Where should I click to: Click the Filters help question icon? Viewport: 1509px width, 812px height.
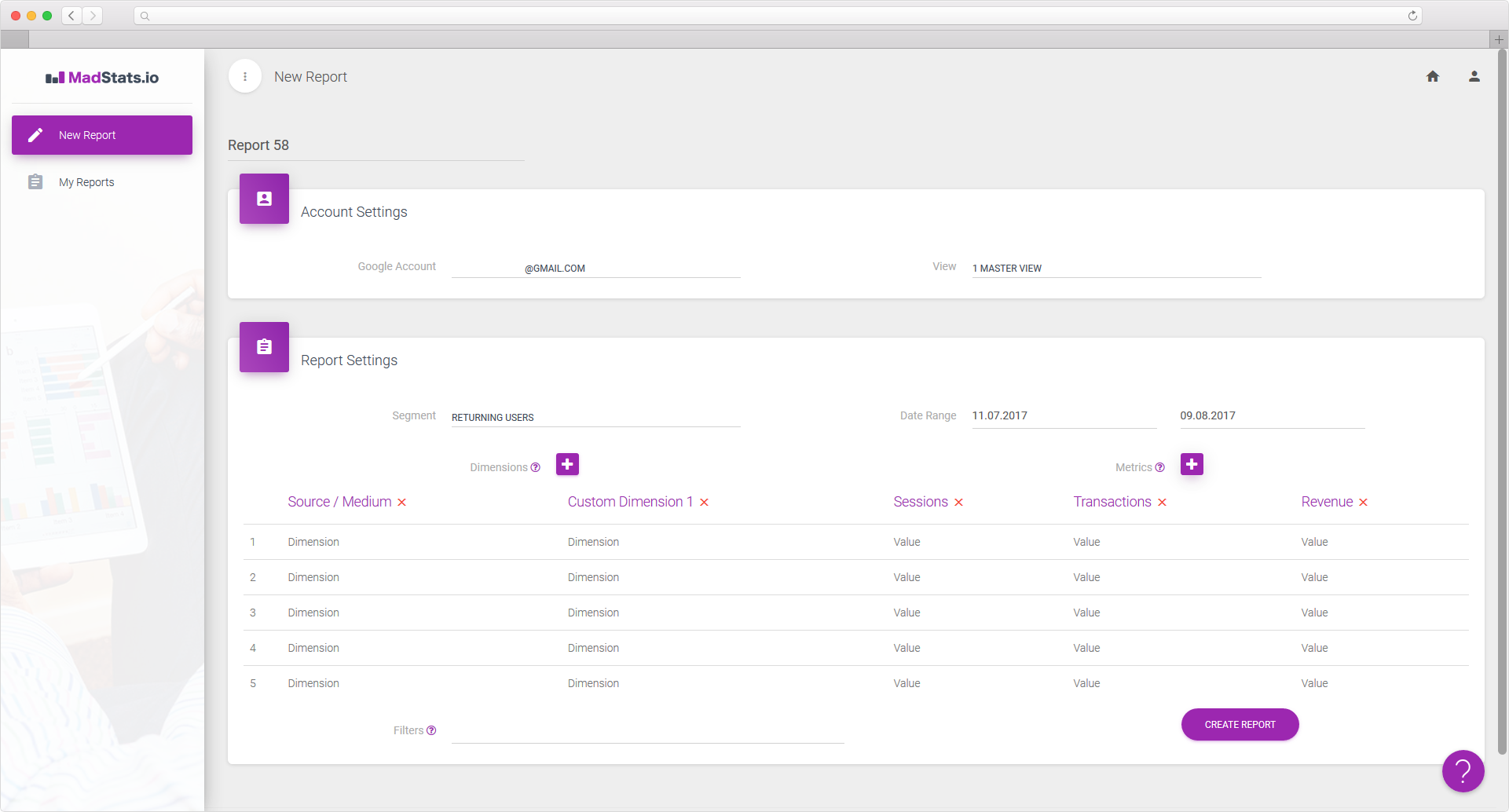pyautogui.click(x=431, y=730)
